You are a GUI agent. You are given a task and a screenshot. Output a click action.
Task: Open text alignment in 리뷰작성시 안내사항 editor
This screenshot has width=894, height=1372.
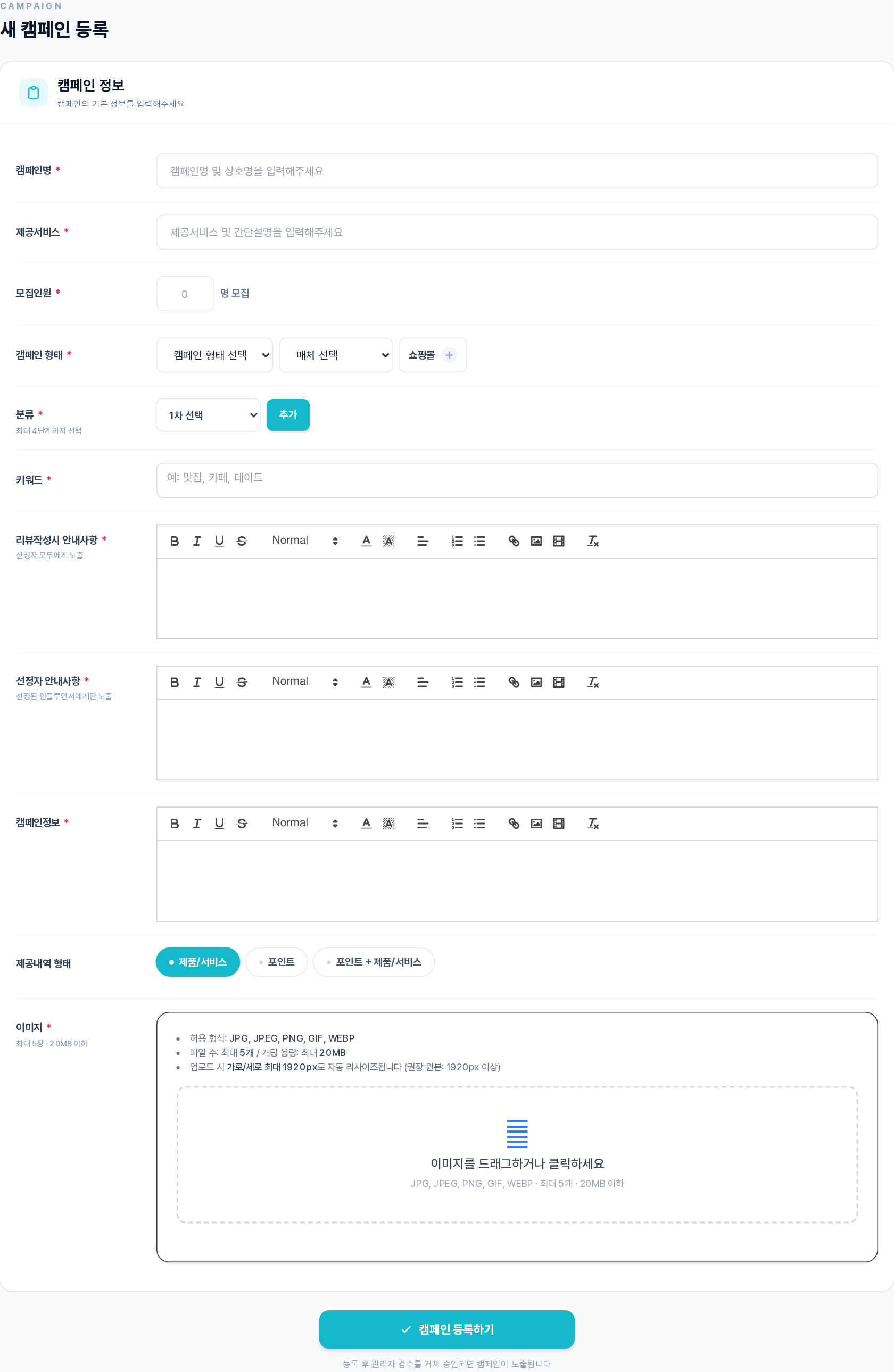pyautogui.click(x=423, y=541)
